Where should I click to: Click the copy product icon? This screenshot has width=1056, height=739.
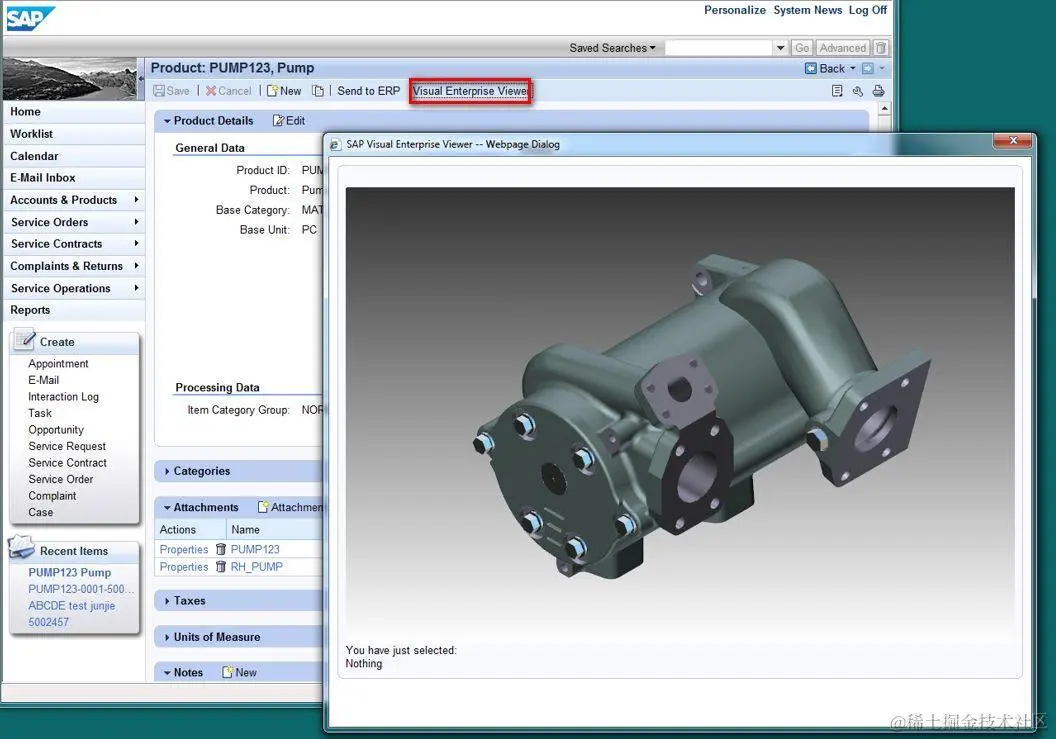click(318, 91)
